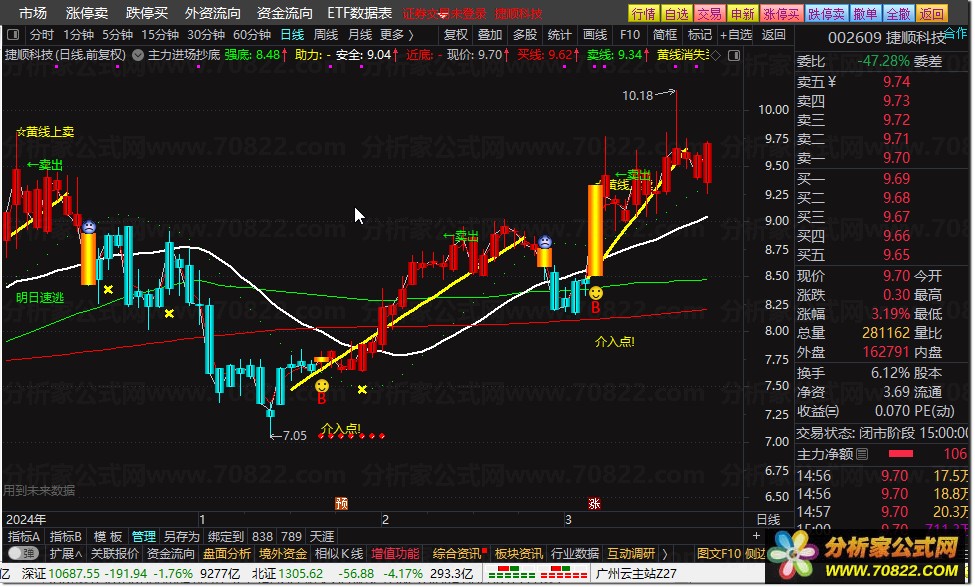This screenshot has height=587, width=975.
Task: Open the 模板 template tab
Action: point(108,536)
